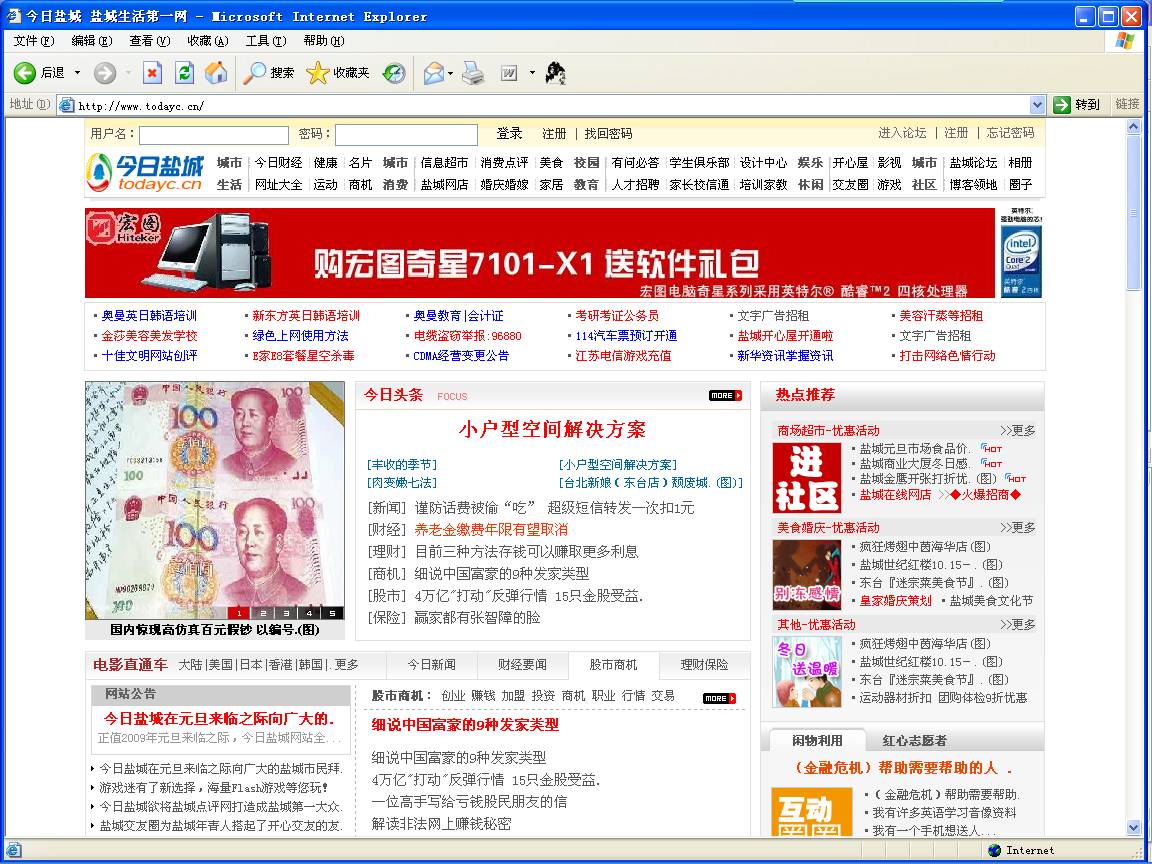Click the MORE icon beside 今日头条
This screenshot has width=1152, height=864.
pyautogui.click(x=726, y=395)
